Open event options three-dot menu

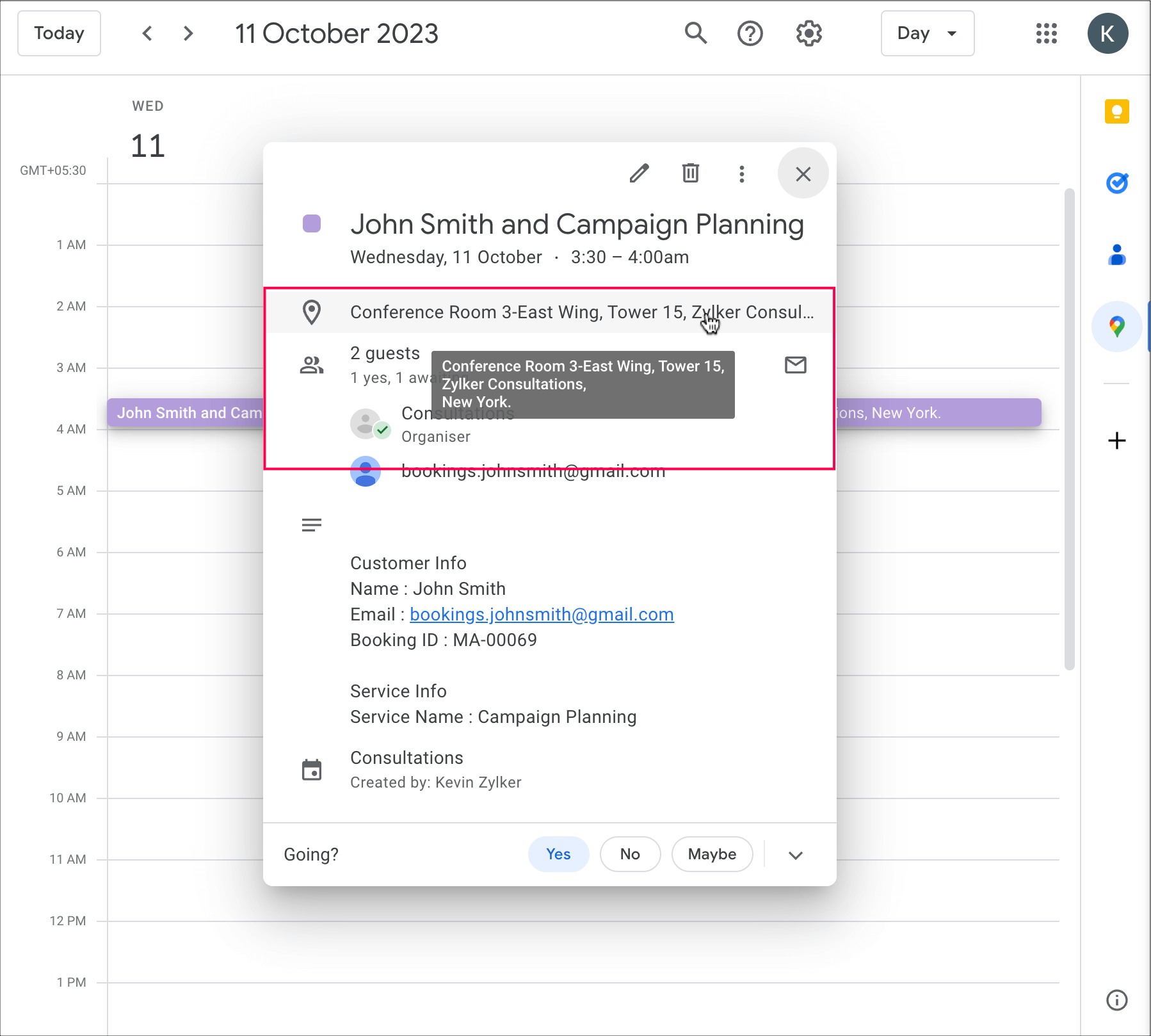pyautogui.click(x=742, y=174)
